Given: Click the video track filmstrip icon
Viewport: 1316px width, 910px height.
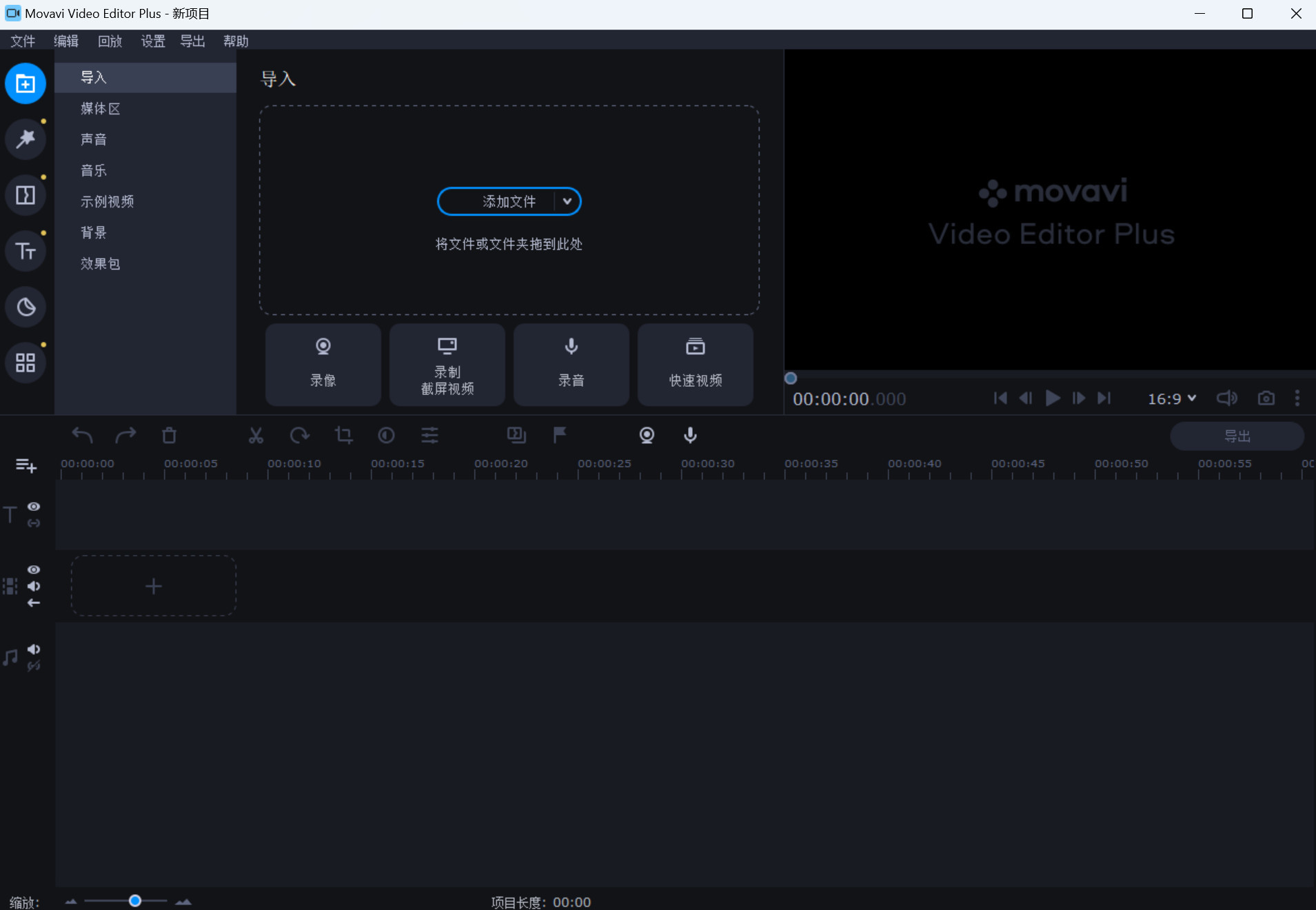Looking at the screenshot, I should coord(10,587).
